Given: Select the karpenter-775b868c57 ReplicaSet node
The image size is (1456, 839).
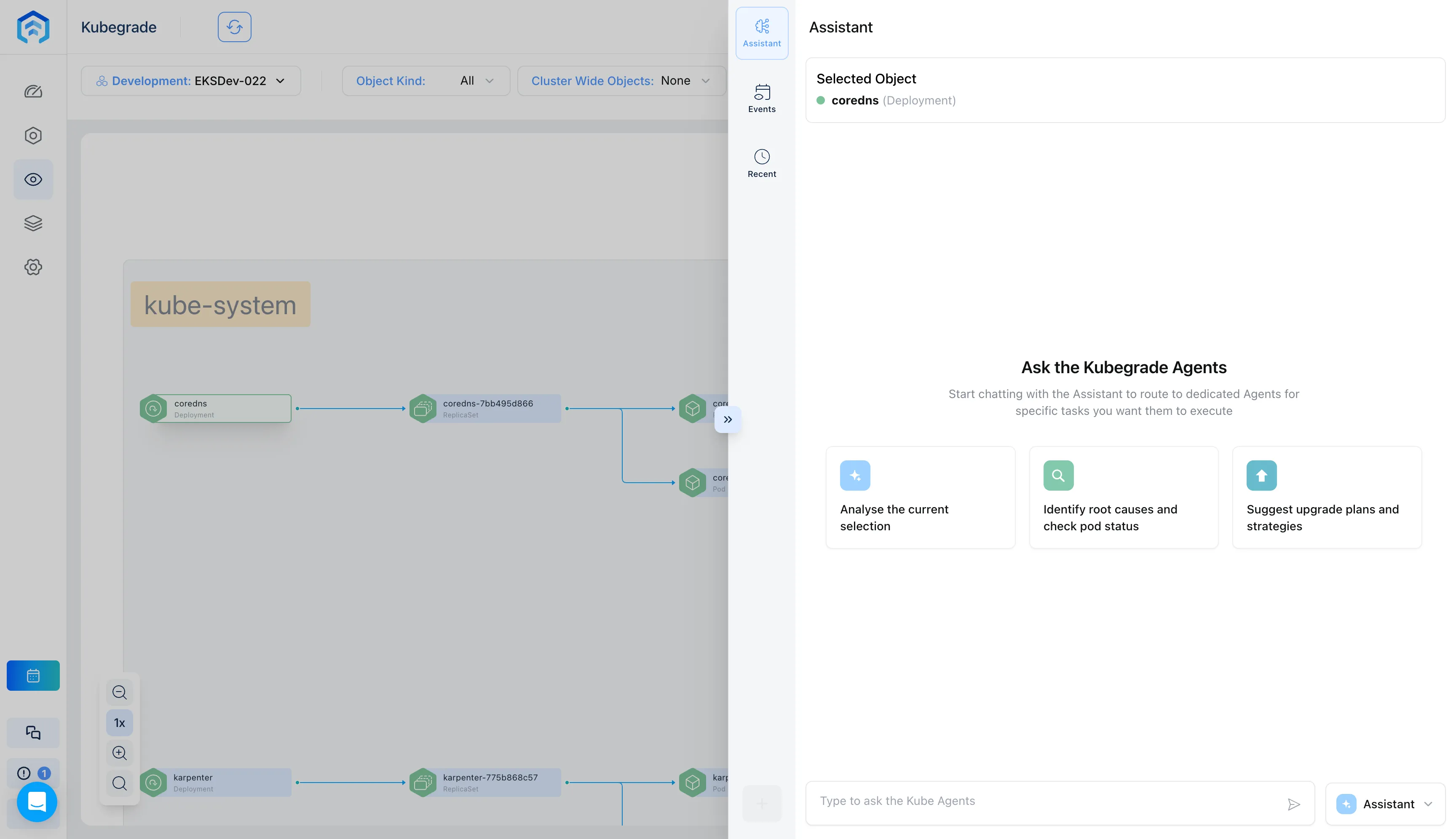Looking at the screenshot, I should [485, 783].
